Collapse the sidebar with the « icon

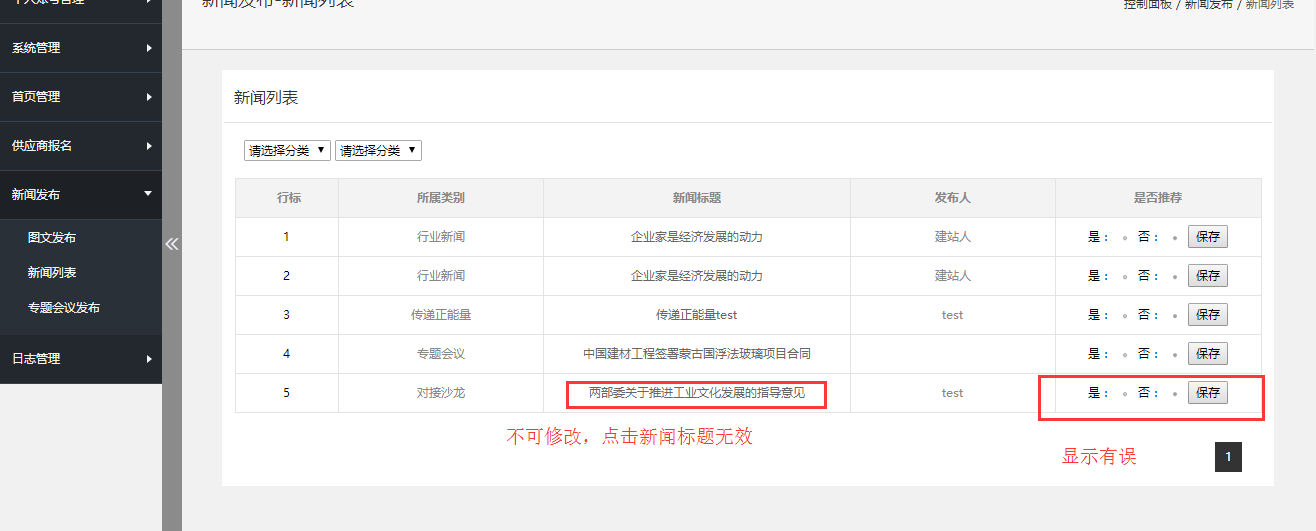(171, 244)
